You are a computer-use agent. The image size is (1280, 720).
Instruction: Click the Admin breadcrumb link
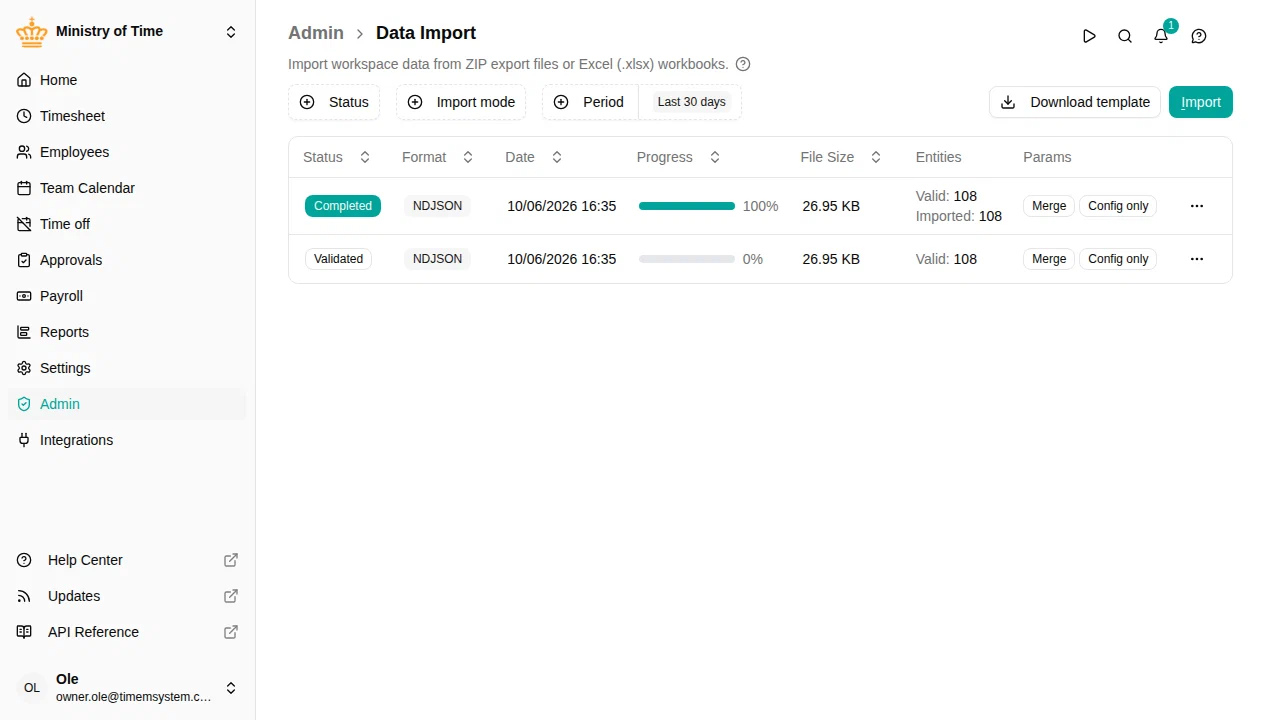tap(316, 33)
